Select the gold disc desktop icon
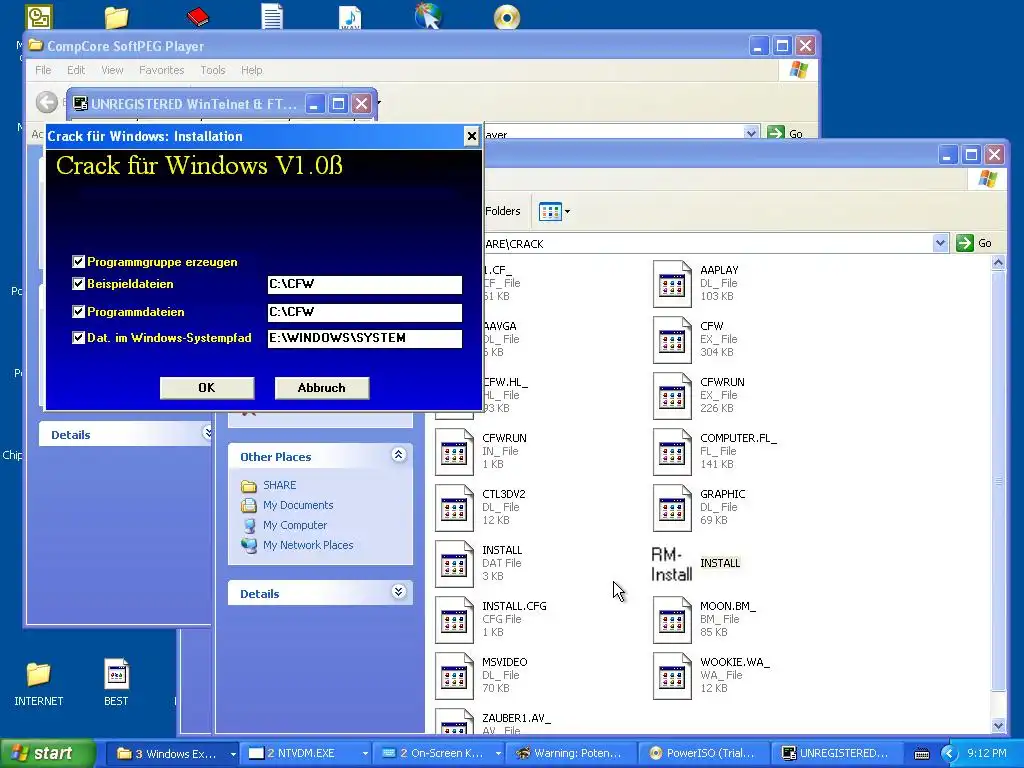 (x=507, y=17)
